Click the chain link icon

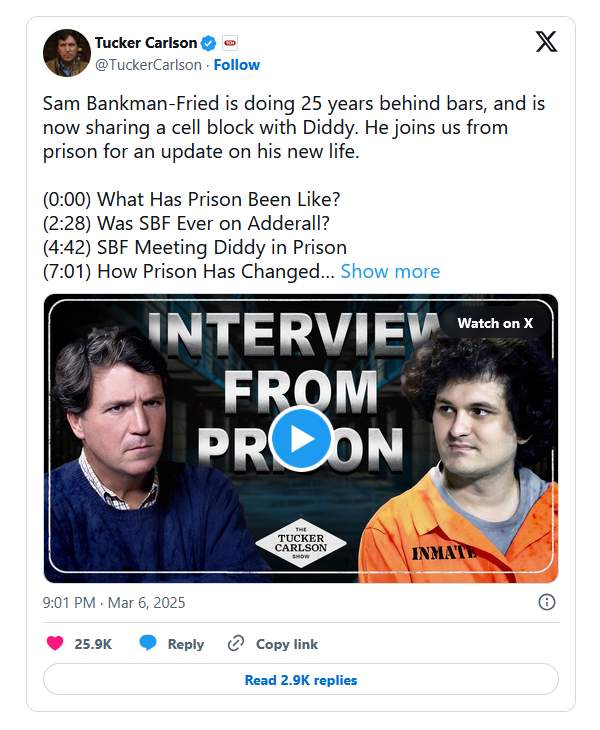[x=236, y=643]
